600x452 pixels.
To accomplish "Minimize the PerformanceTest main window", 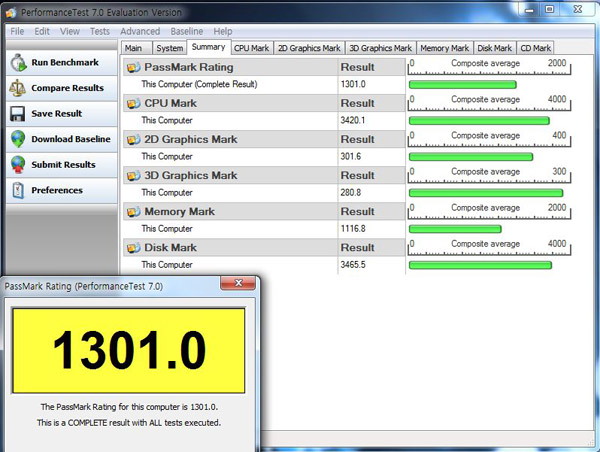I will (529, 10).
